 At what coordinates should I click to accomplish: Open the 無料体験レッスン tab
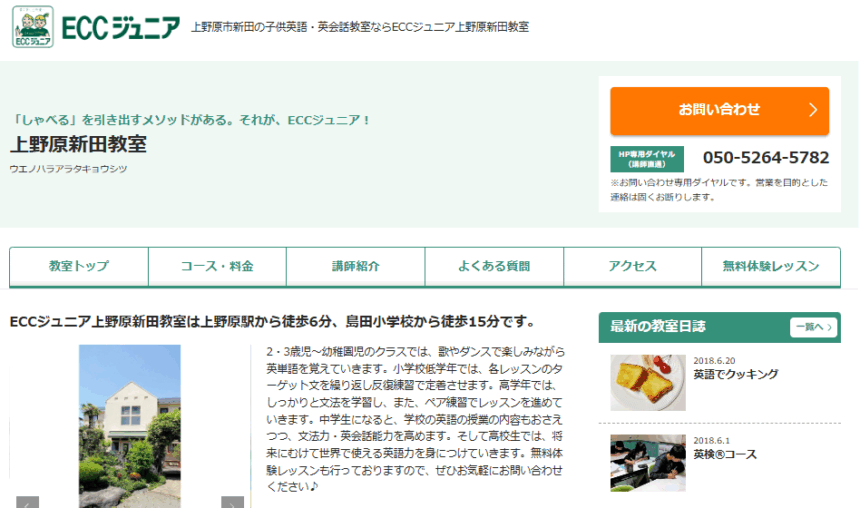(771, 267)
